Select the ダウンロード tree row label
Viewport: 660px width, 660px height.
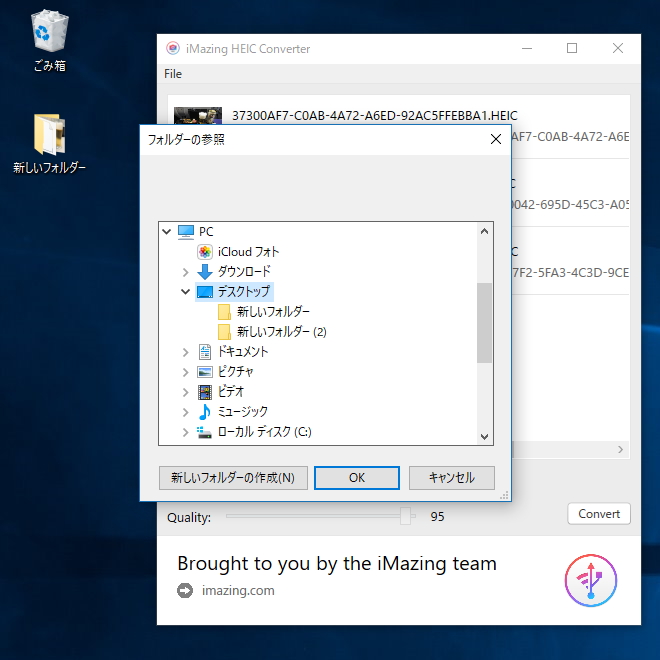pyautogui.click(x=244, y=271)
